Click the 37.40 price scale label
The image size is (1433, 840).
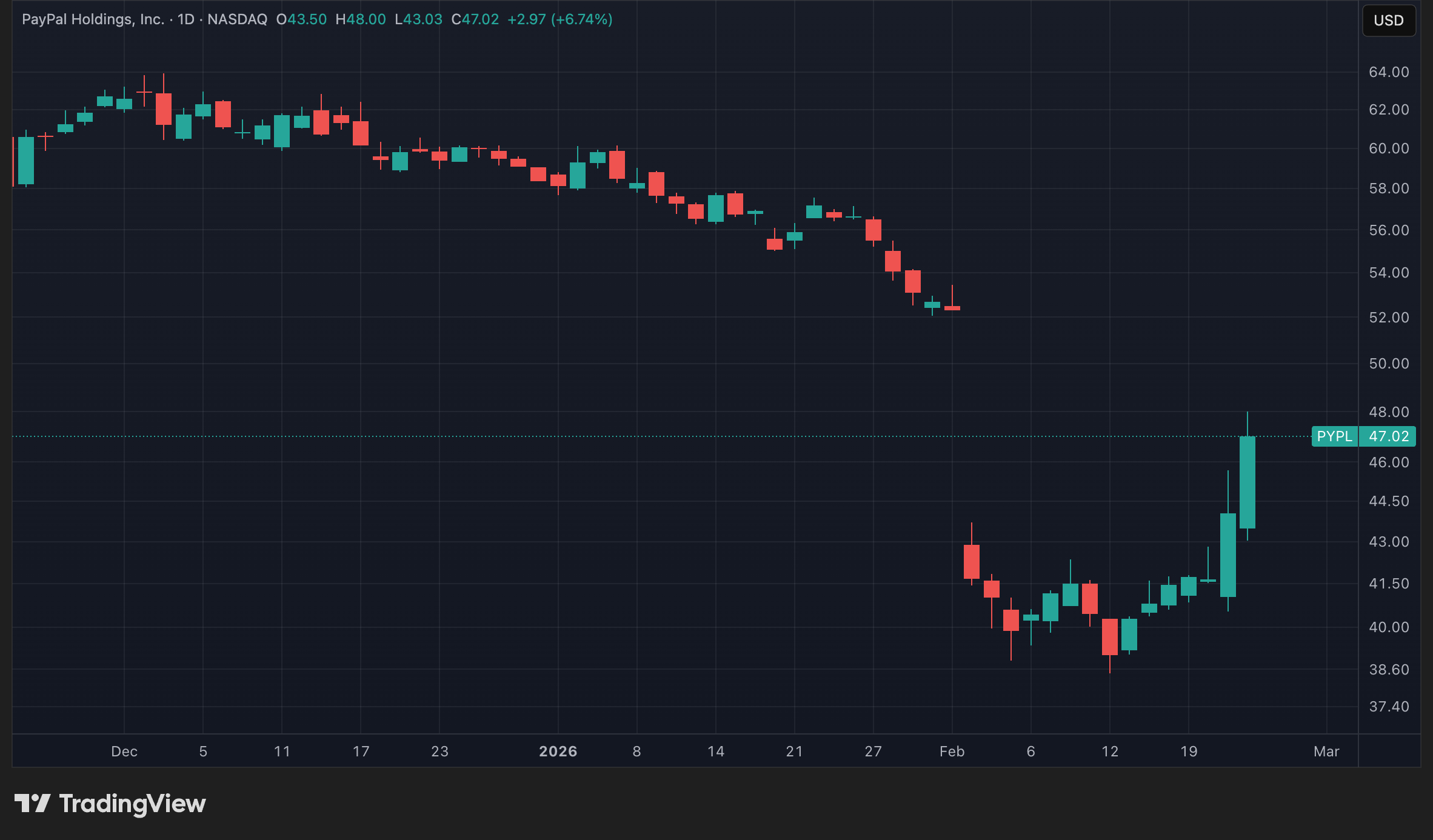(1389, 707)
